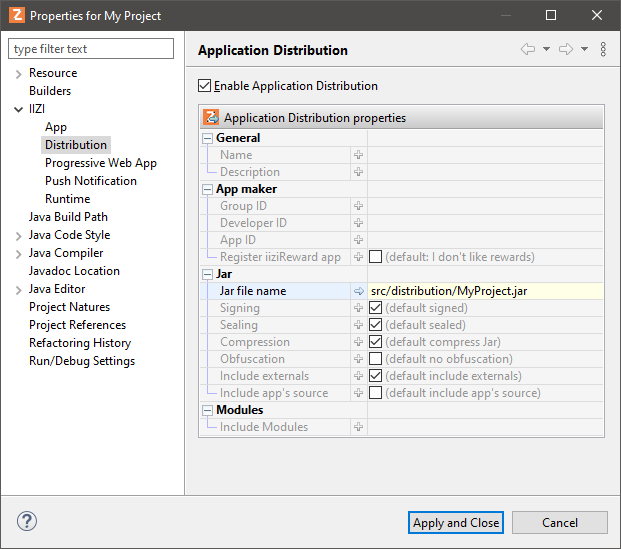This screenshot has width=621, height=549.
Task: Collapse the IIZI tree node
Action: (x=18, y=109)
